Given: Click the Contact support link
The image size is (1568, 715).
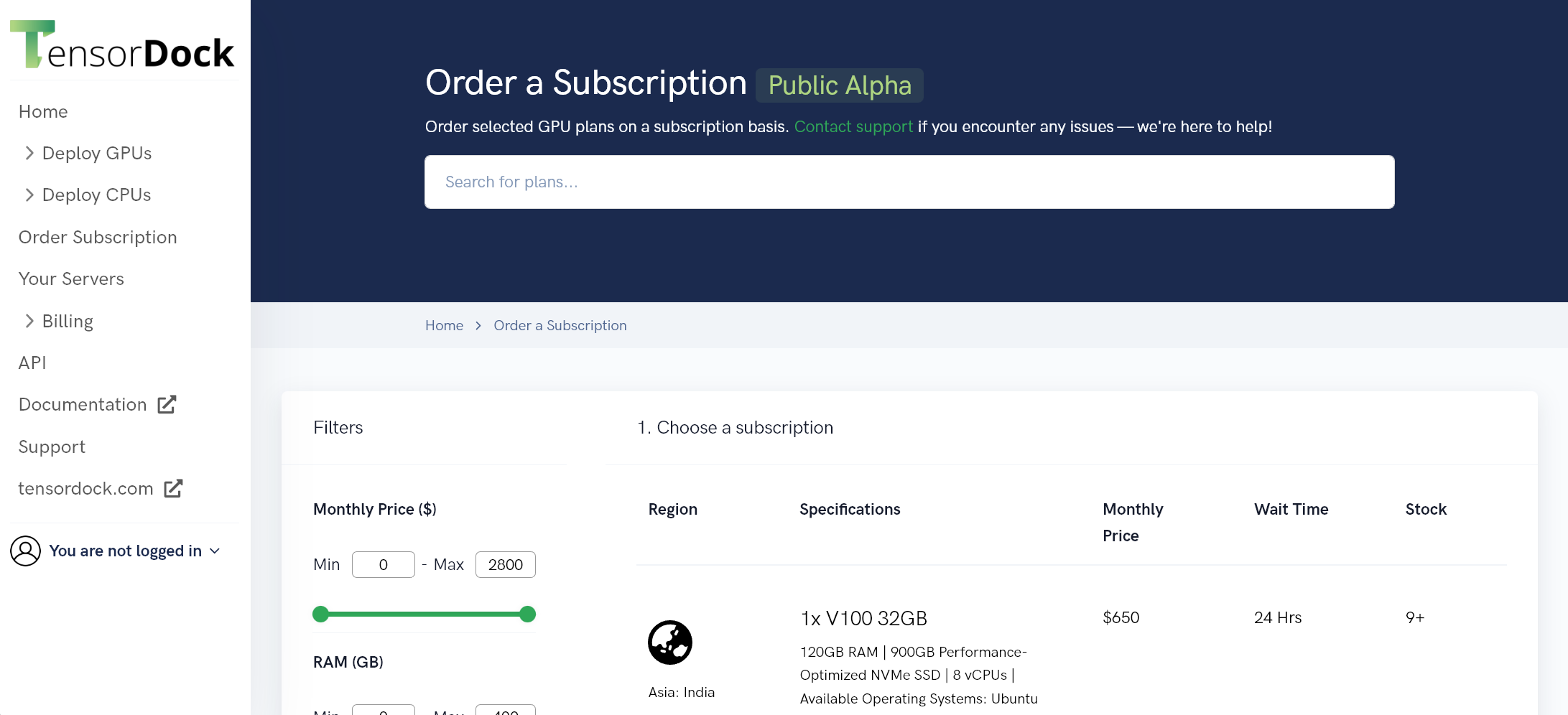Looking at the screenshot, I should pos(853,126).
